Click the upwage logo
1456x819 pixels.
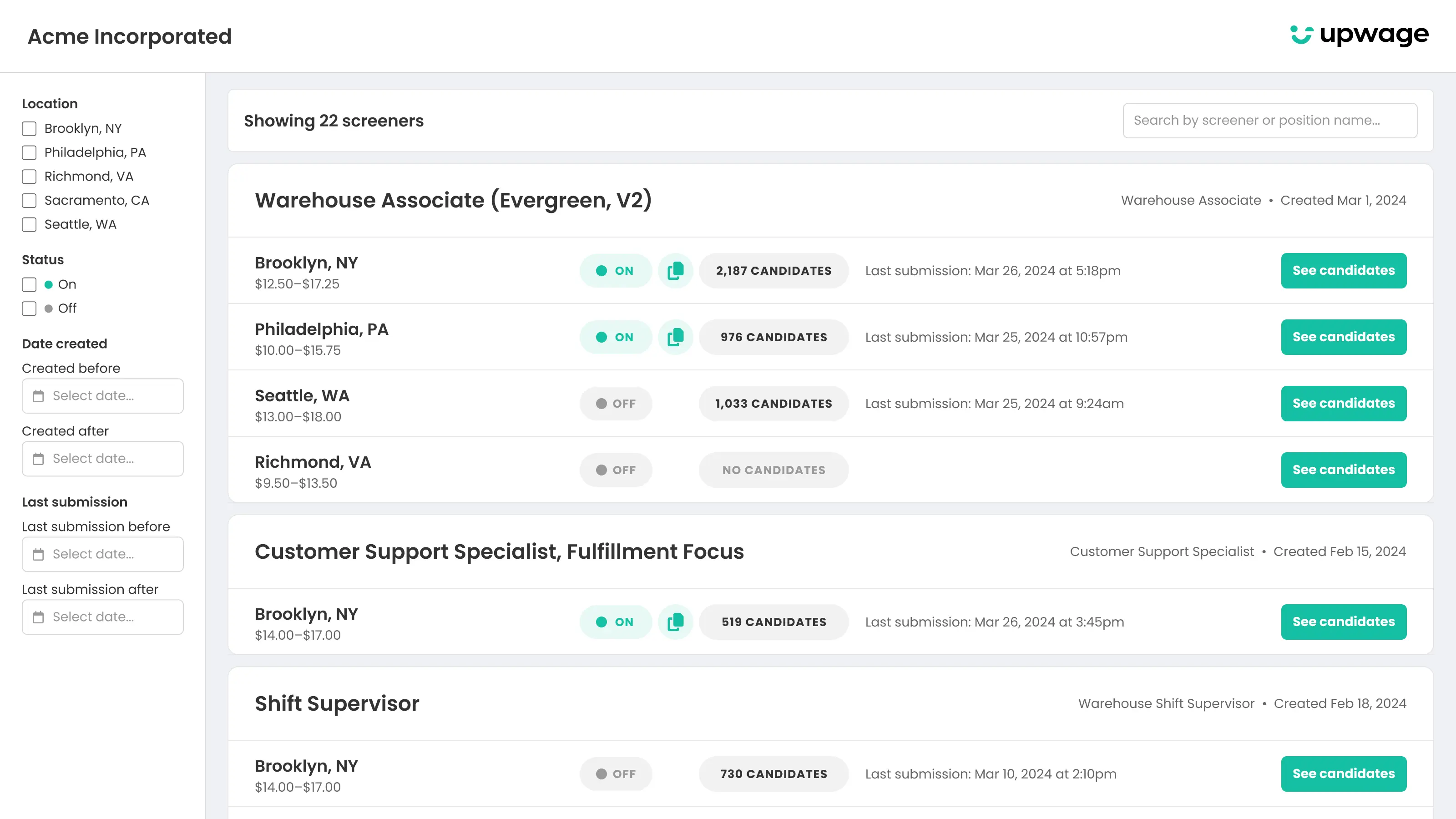[1360, 35]
